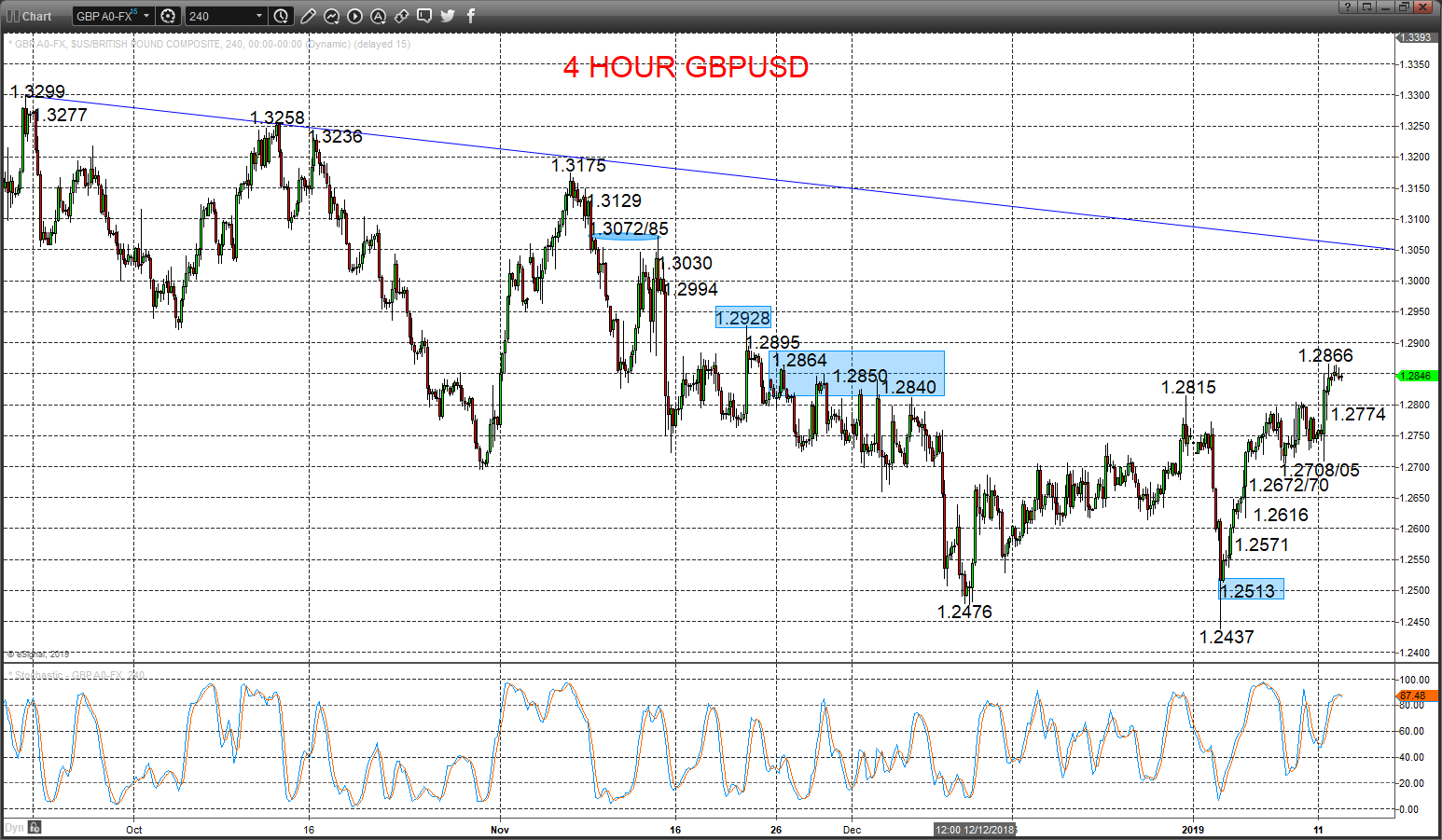
Task: Click the 12:00 12/12/2018 time marker
Action: 975,830
